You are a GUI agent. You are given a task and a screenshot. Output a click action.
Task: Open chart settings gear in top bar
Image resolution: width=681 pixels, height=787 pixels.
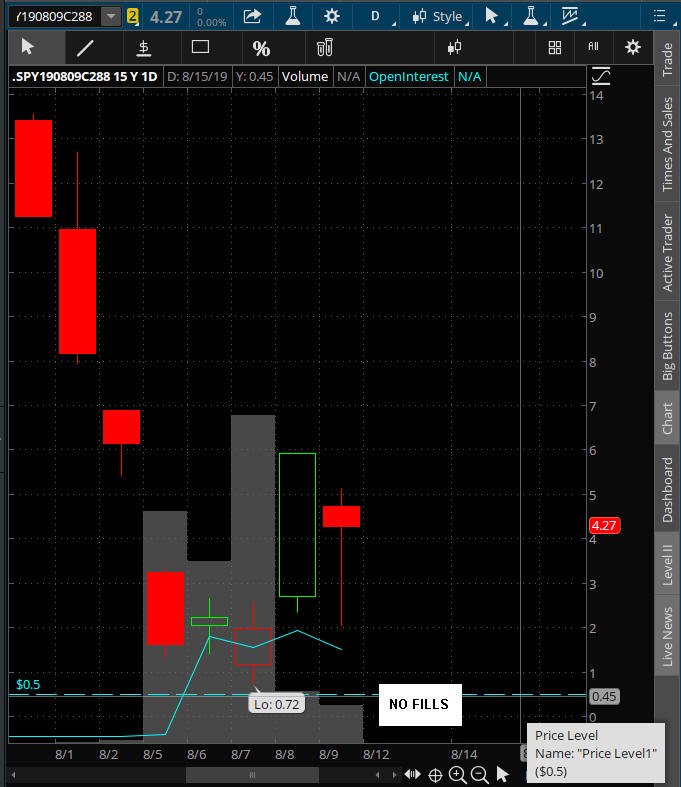(x=332, y=17)
